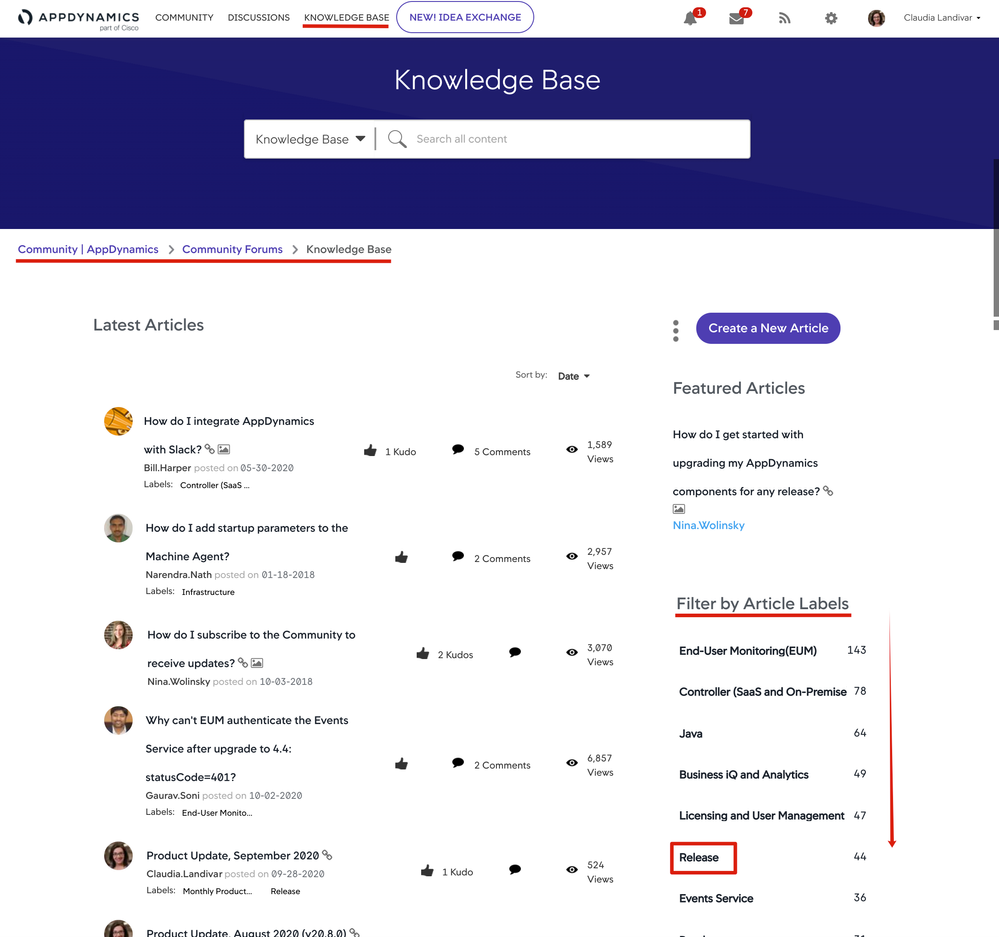Screen dimensions: 999x937
Task: Open the settings gear icon
Action: (x=831, y=18)
